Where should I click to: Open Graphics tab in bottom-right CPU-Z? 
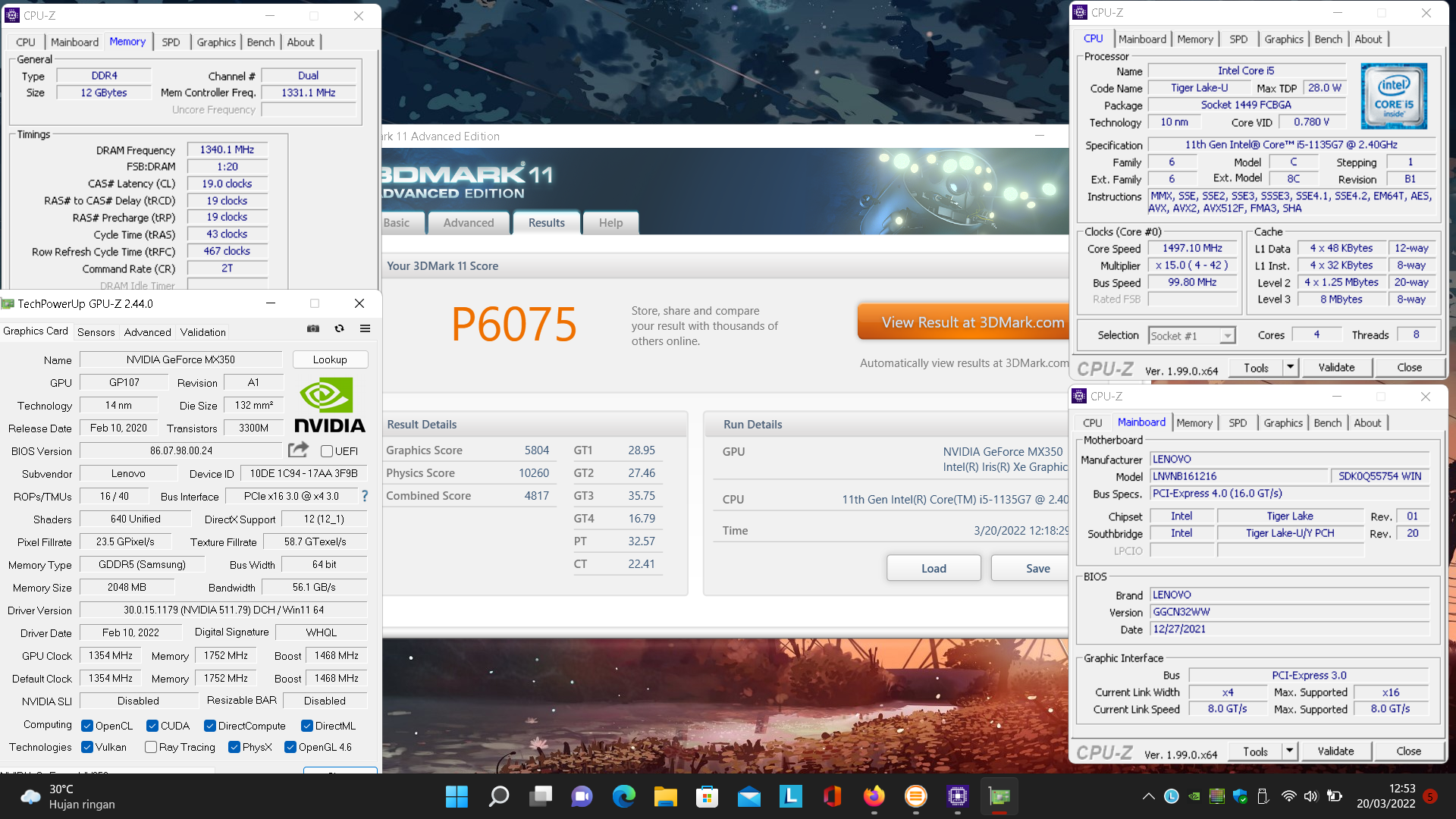point(1282,423)
